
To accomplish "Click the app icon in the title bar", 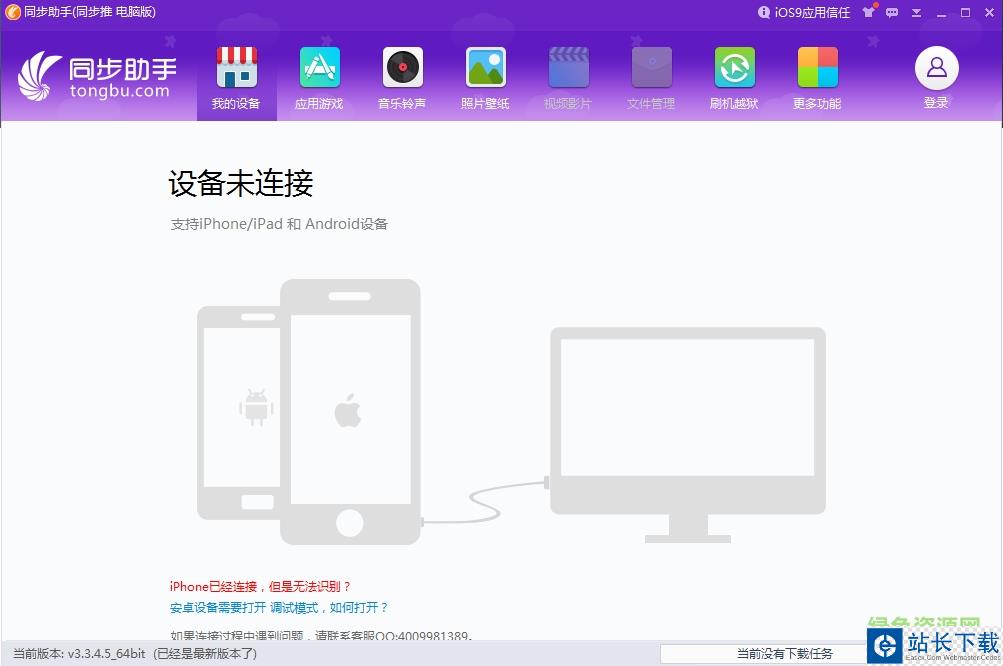I will [12, 12].
